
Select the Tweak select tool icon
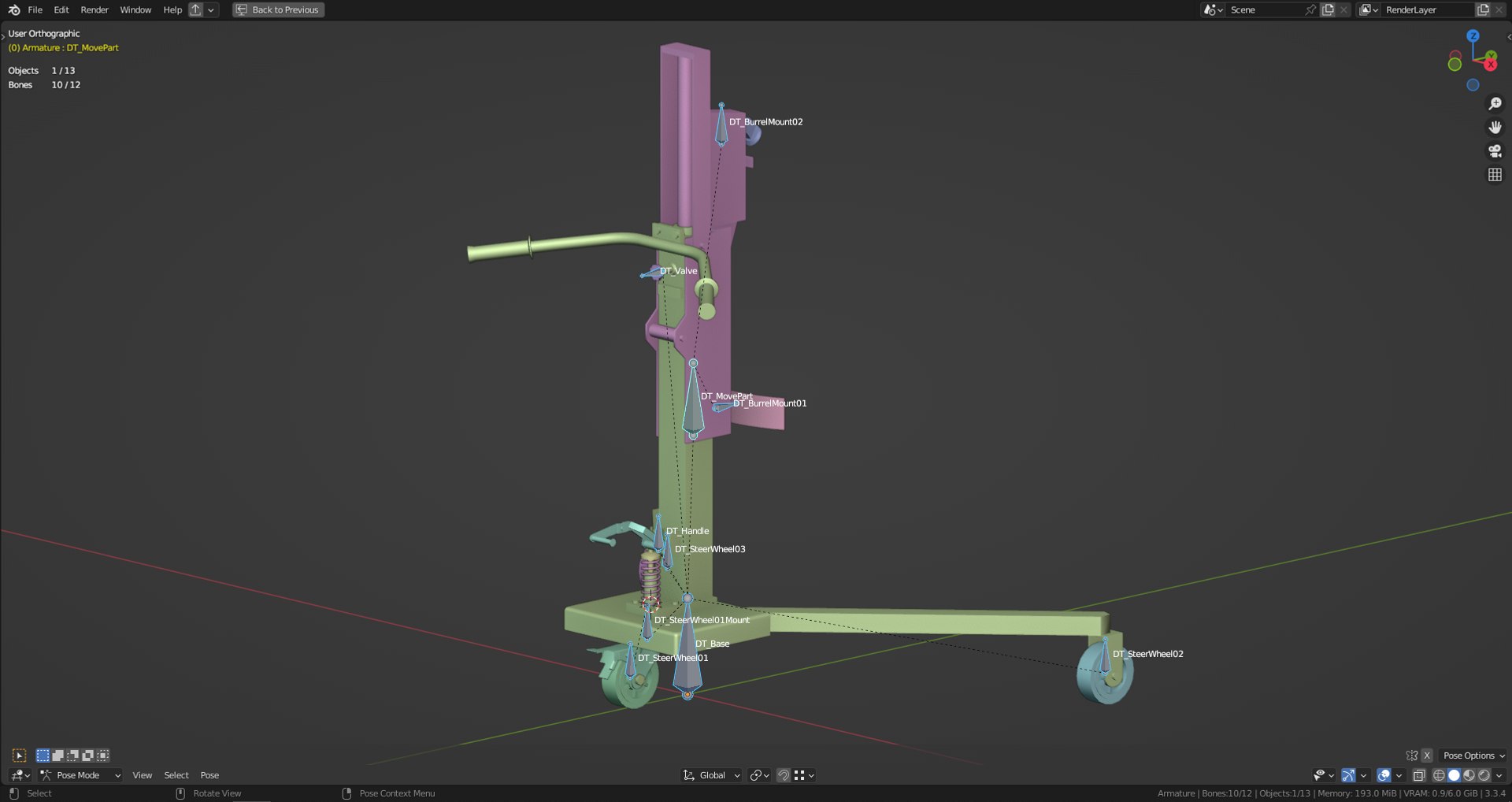tap(20, 756)
